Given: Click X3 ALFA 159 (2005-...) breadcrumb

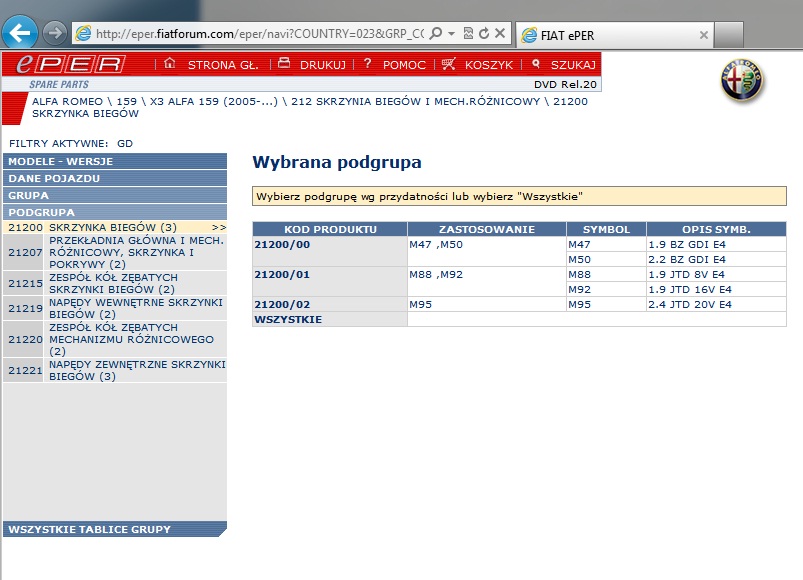Looking at the screenshot, I should (x=214, y=101).
